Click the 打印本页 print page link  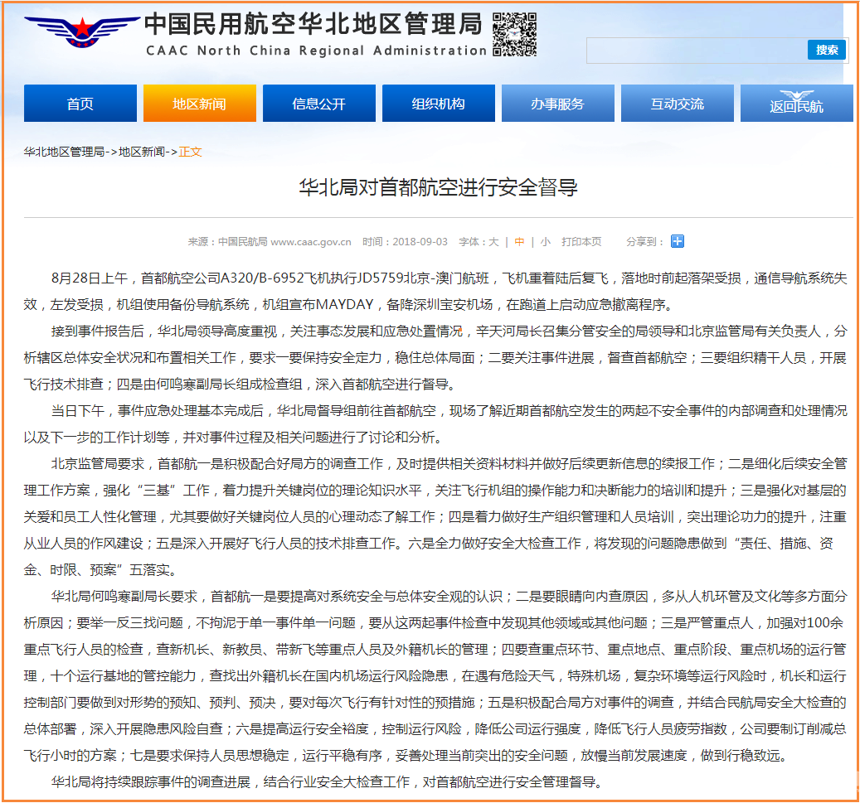[x=581, y=242]
